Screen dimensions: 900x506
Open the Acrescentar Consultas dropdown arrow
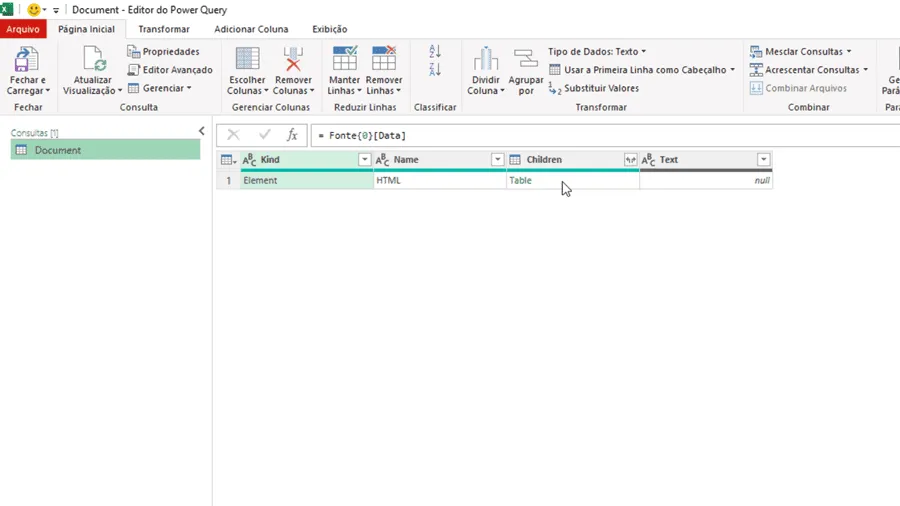coord(866,70)
